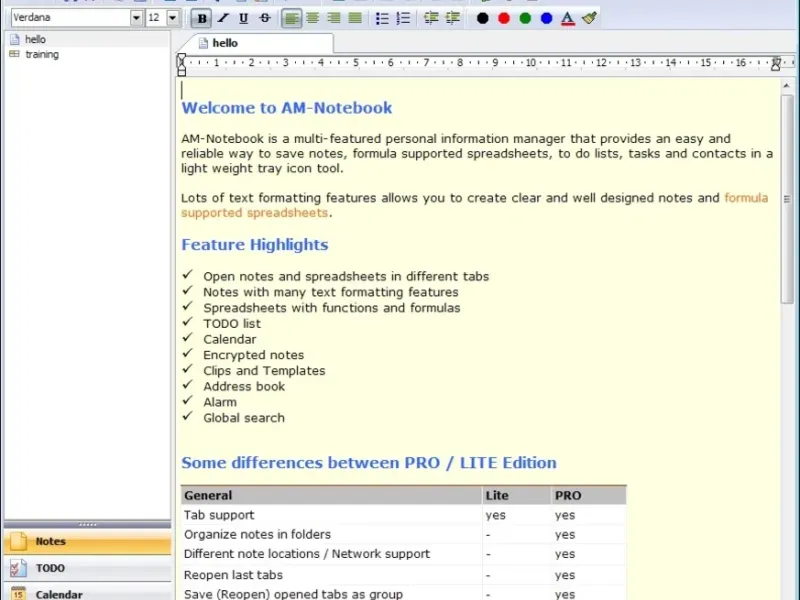Viewport: 800px width, 600px height.
Task: Pick the red color swatch
Action: click(x=504, y=18)
